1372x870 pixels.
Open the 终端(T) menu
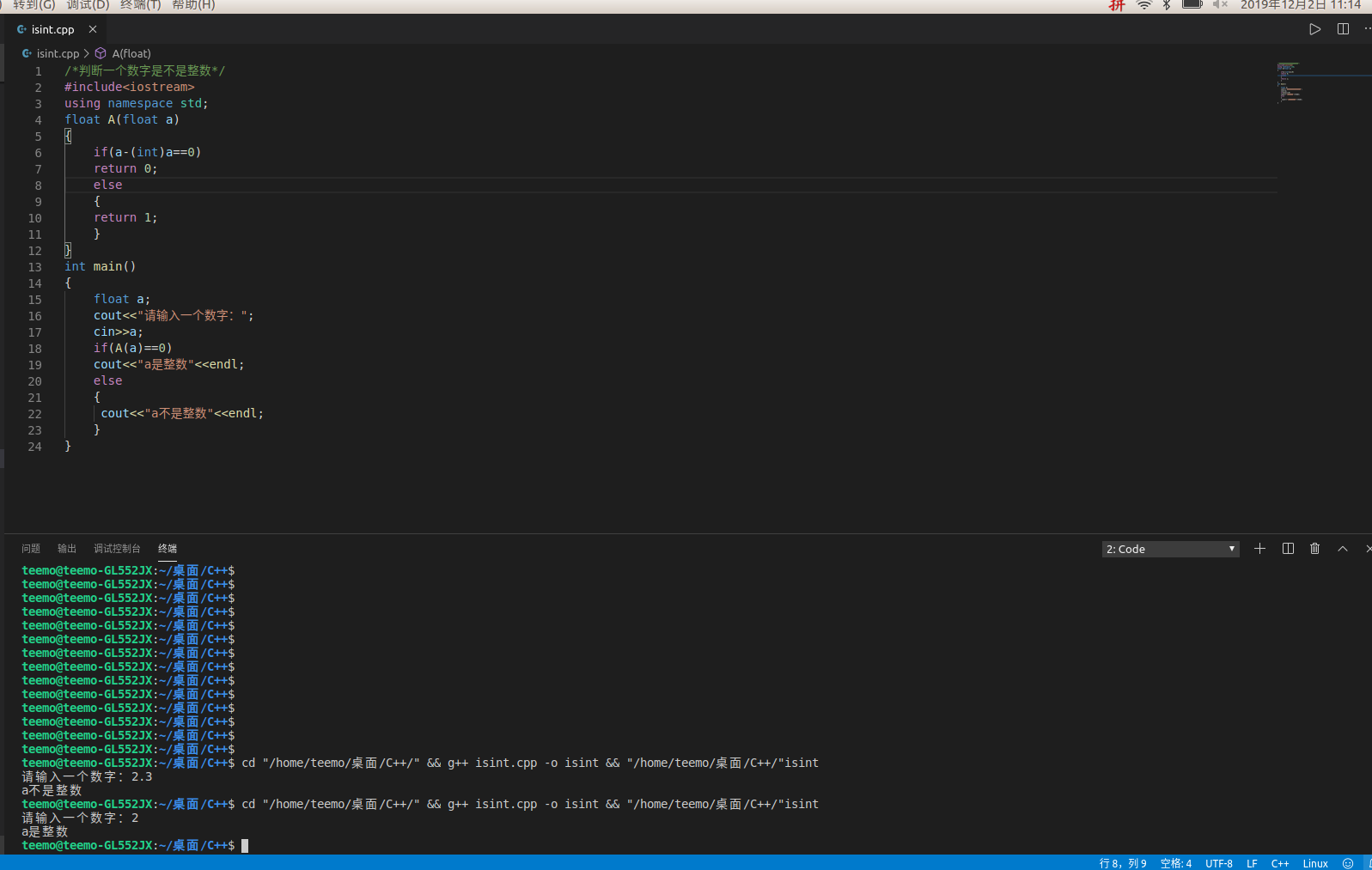pyautogui.click(x=141, y=5)
